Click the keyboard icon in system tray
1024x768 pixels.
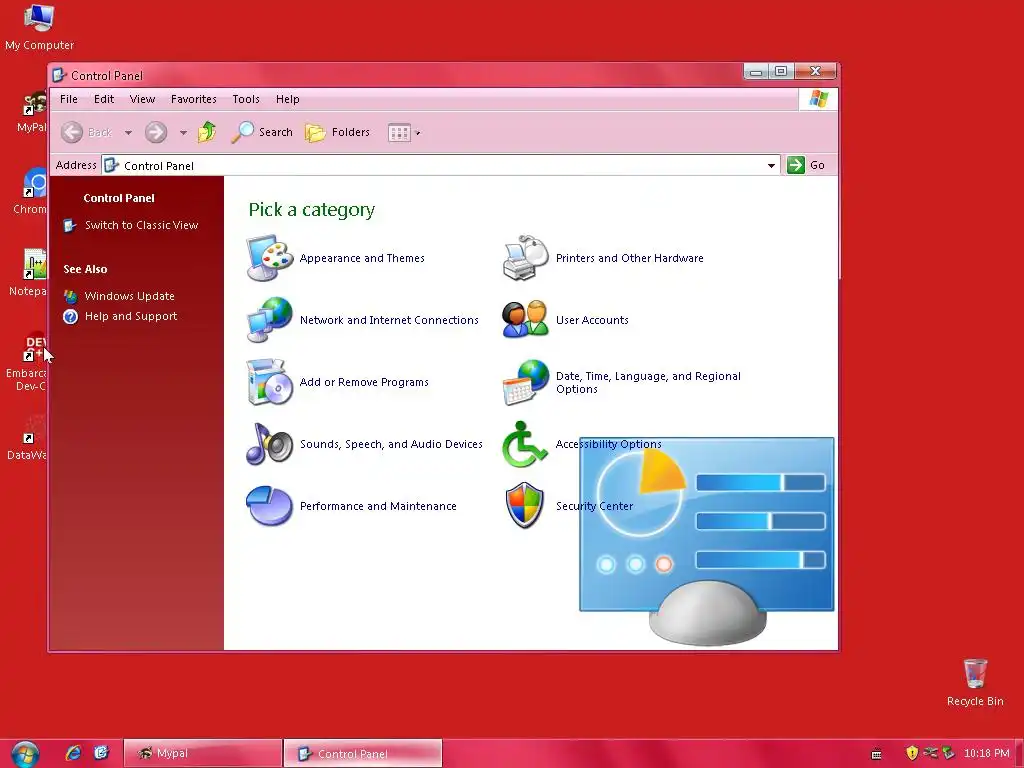(x=876, y=754)
